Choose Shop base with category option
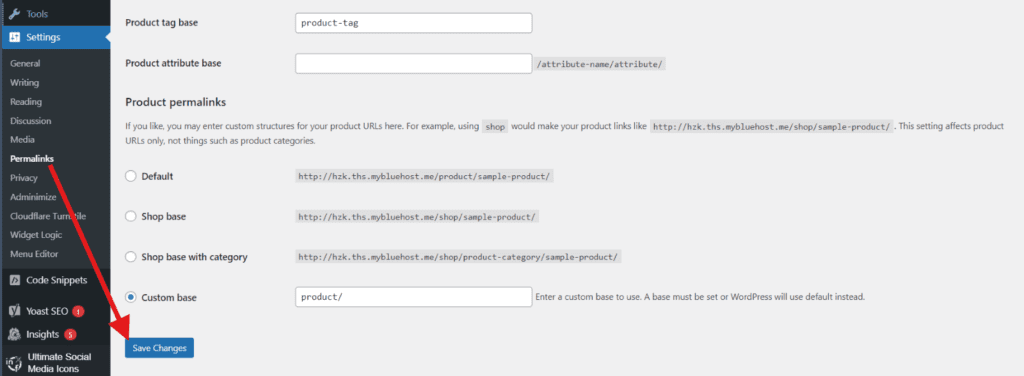This screenshot has height=376, width=1024. (131, 257)
